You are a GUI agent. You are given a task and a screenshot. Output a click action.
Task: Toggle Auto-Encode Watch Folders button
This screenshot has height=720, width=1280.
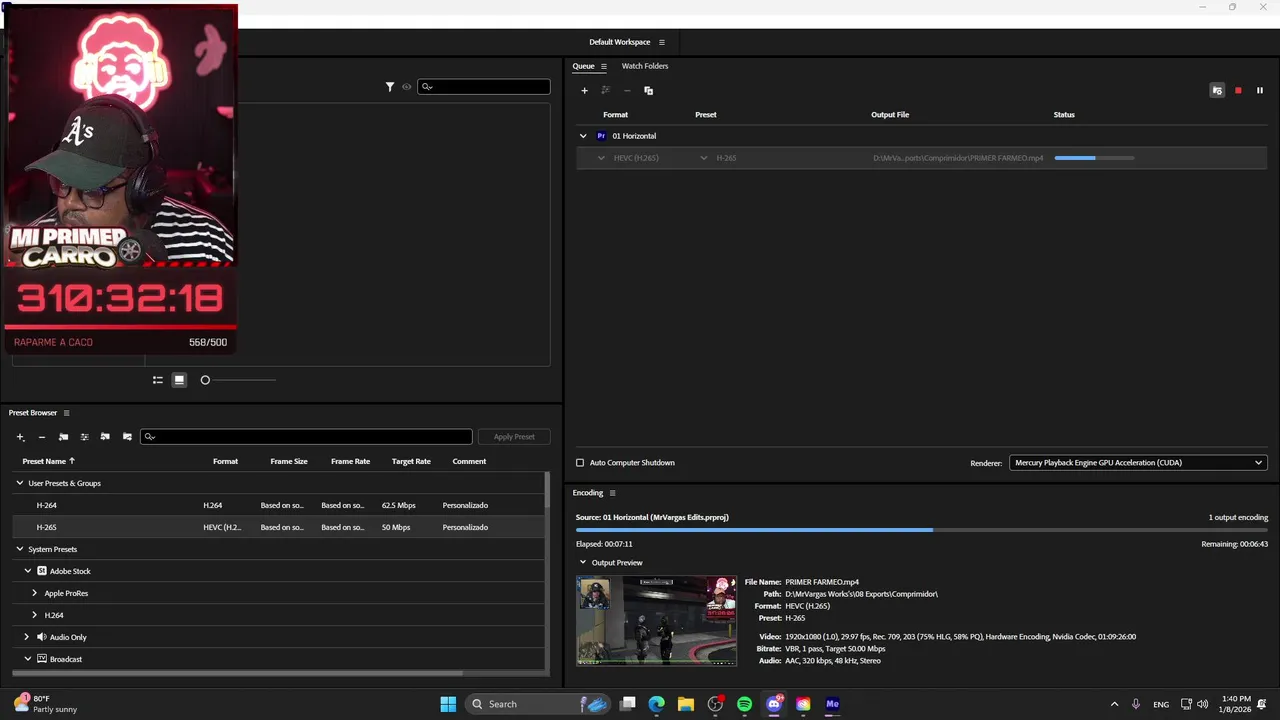click(x=1217, y=91)
